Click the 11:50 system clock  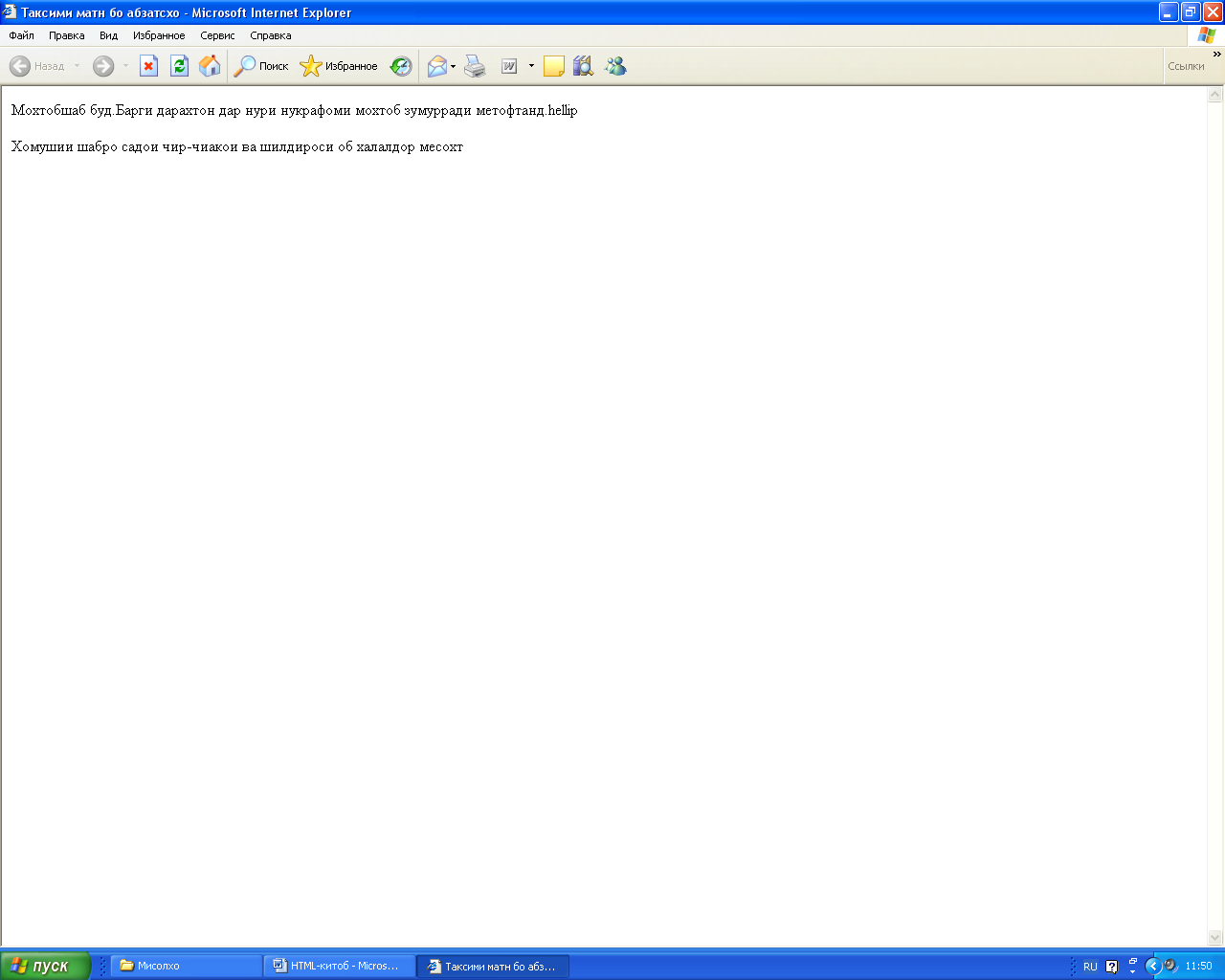pyautogui.click(x=1198, y=967)
